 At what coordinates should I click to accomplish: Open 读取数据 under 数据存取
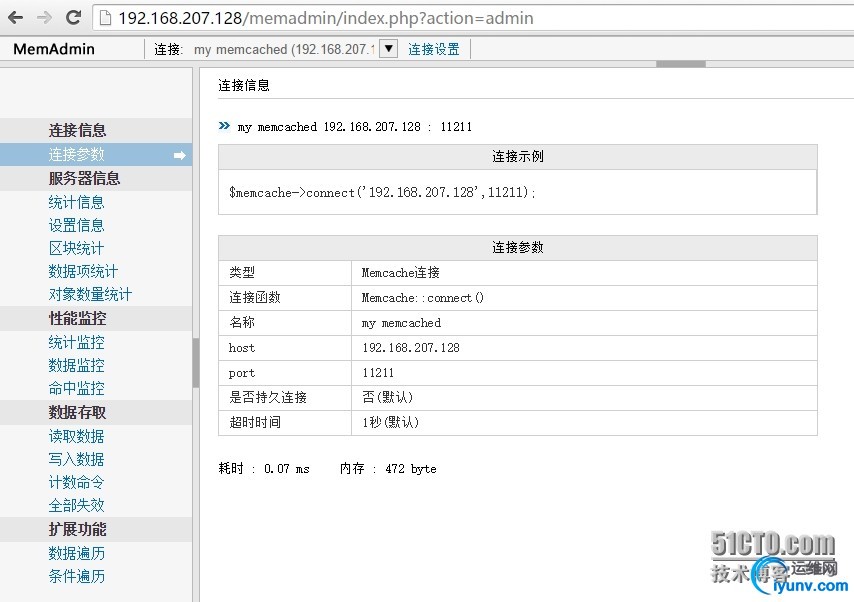click(x=76, y=436)
